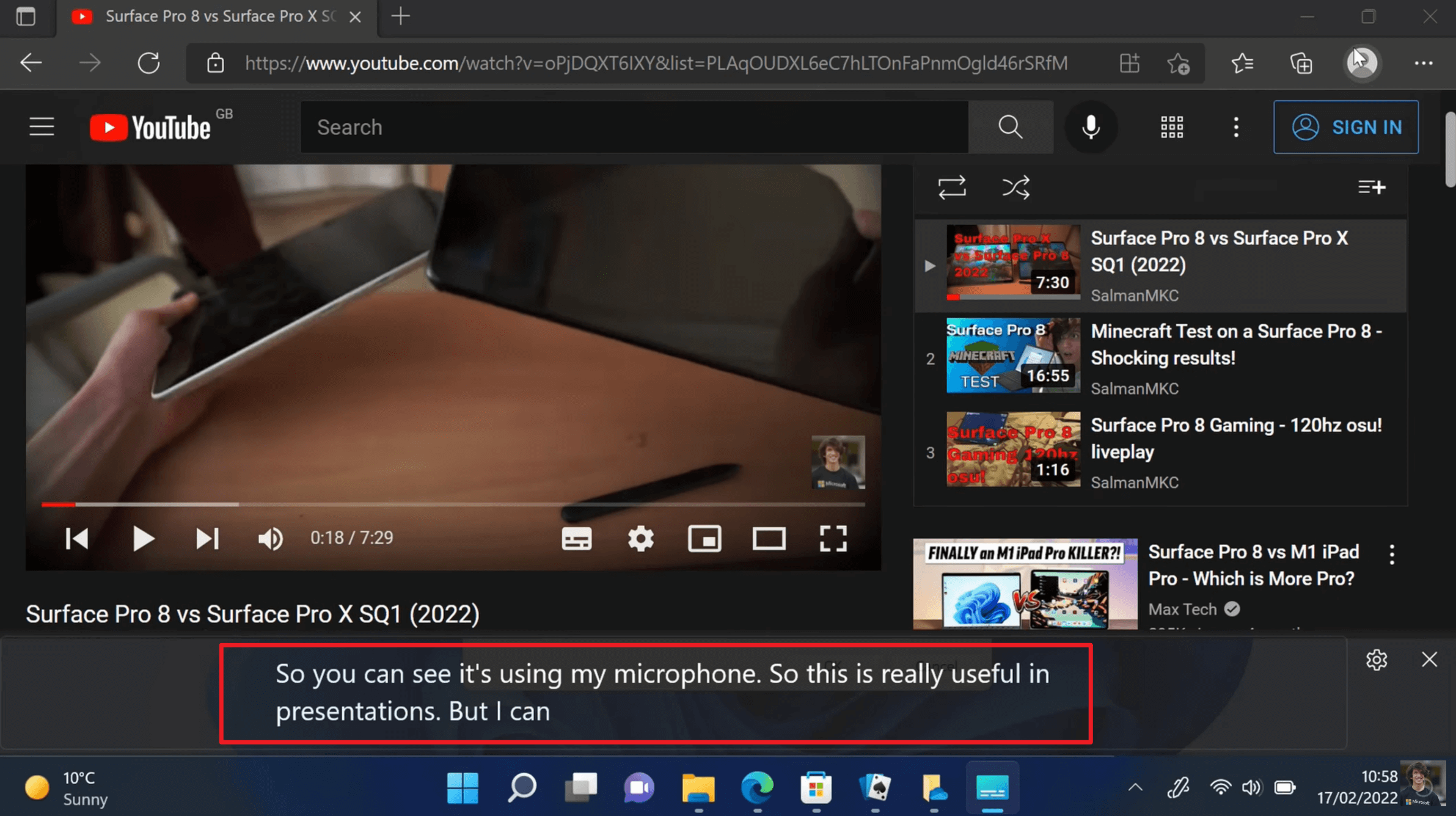Click the voice search microphone button
The height and width of the screenshot is (816, 1456).
tap(1091, 127)
